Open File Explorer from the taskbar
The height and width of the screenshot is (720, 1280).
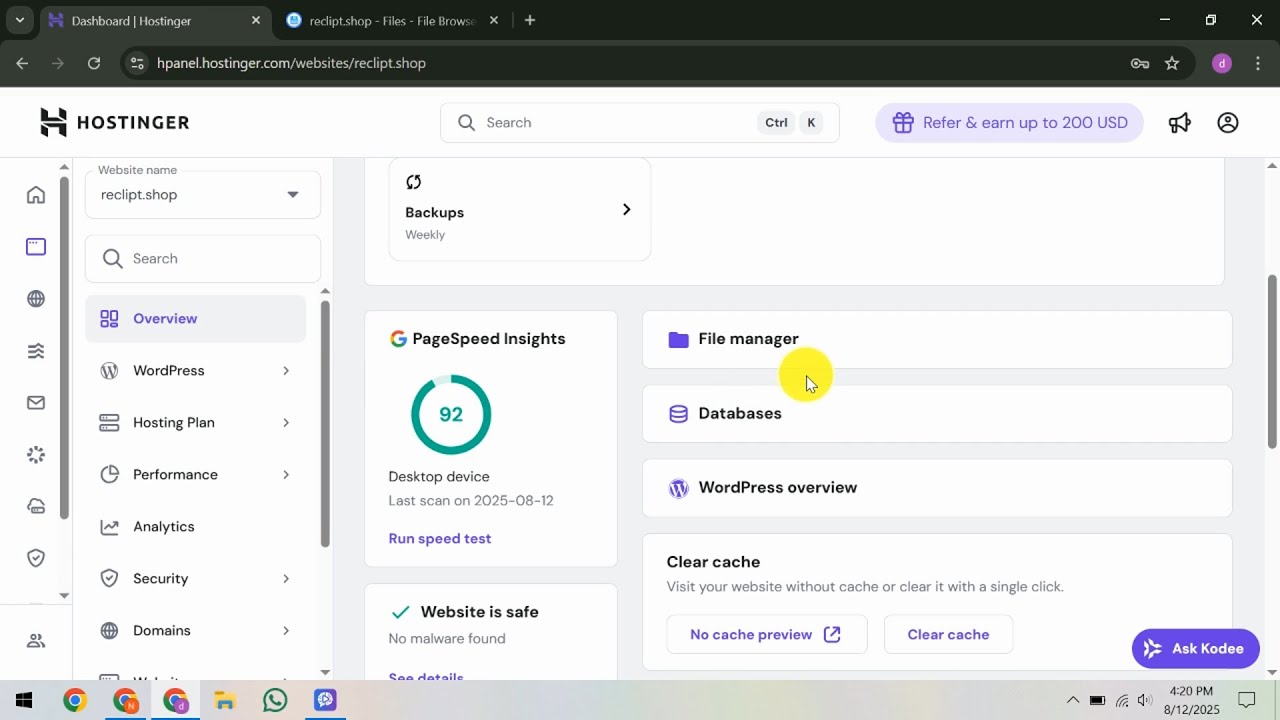click(225, 700)
